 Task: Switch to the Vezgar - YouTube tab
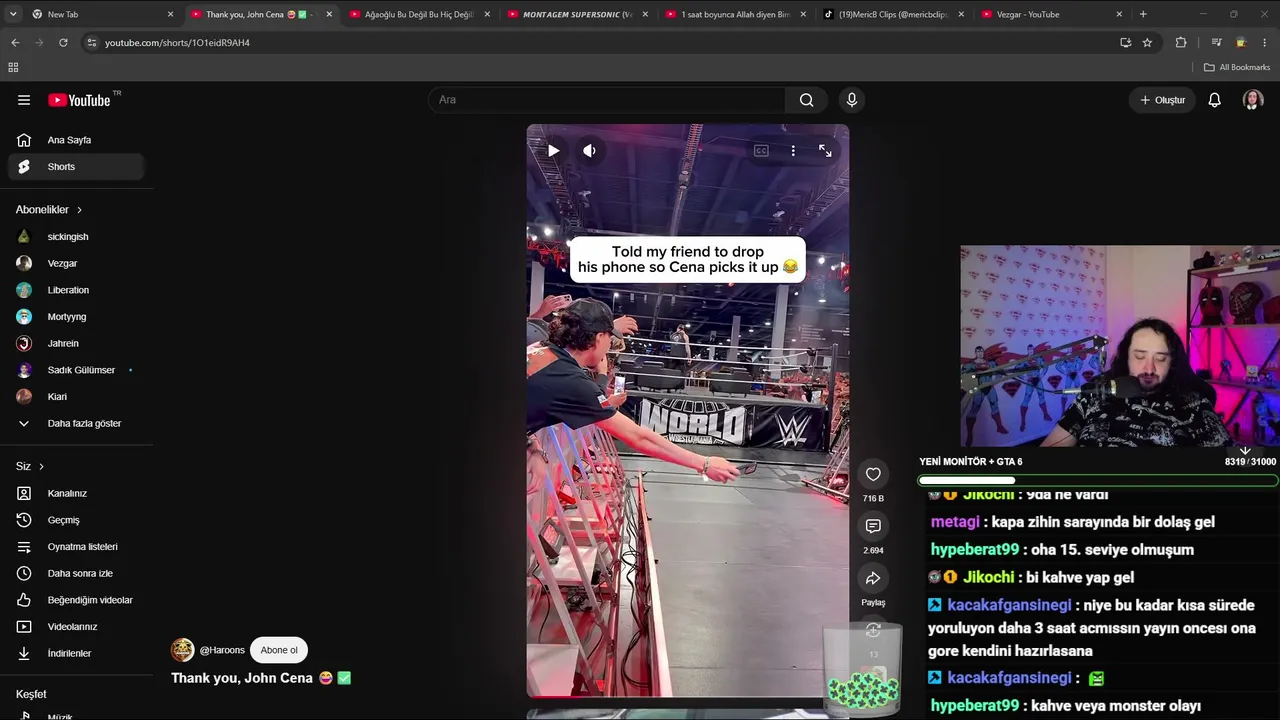[x=1051, y=14]
